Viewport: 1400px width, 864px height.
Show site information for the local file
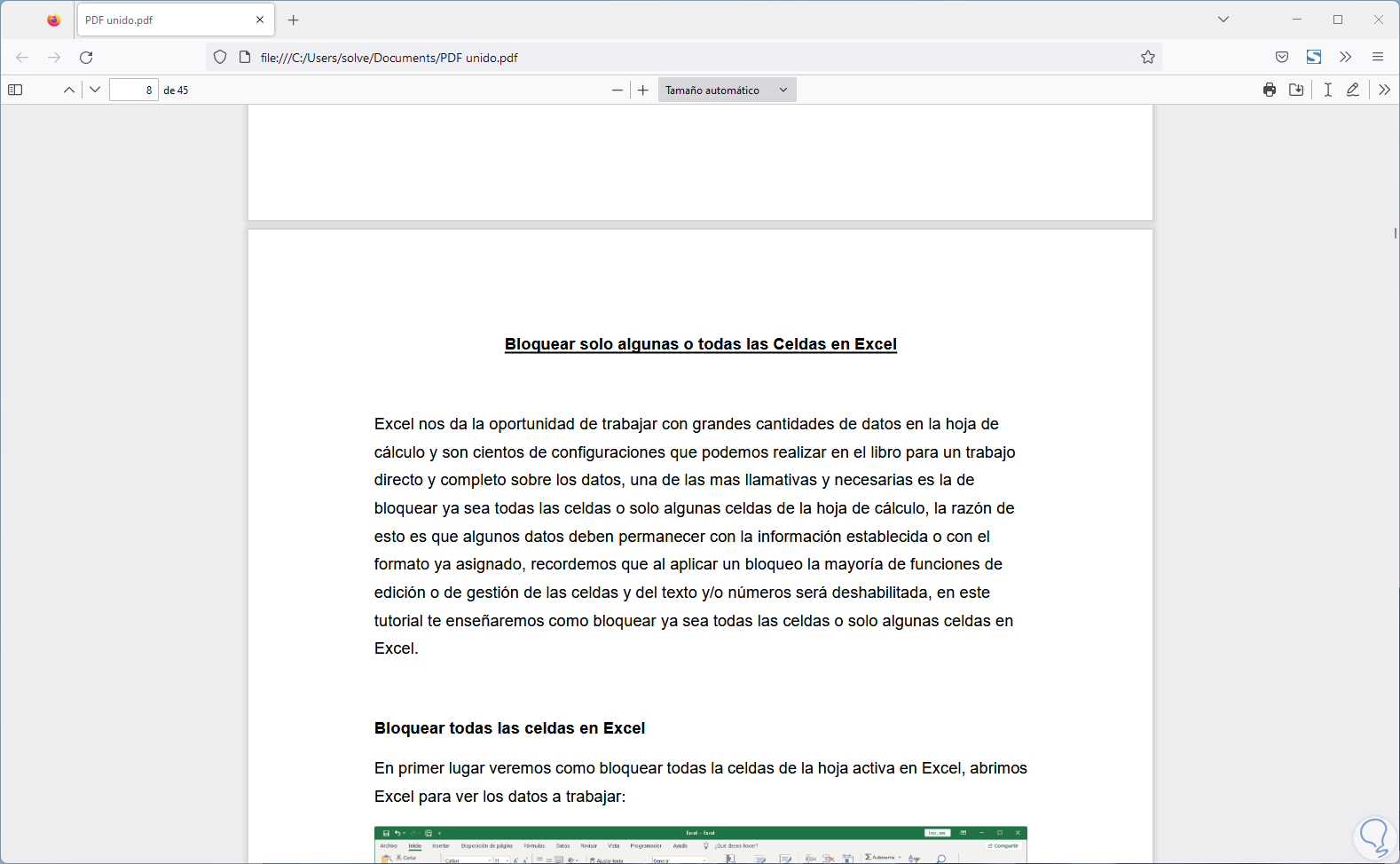(245, 58)
